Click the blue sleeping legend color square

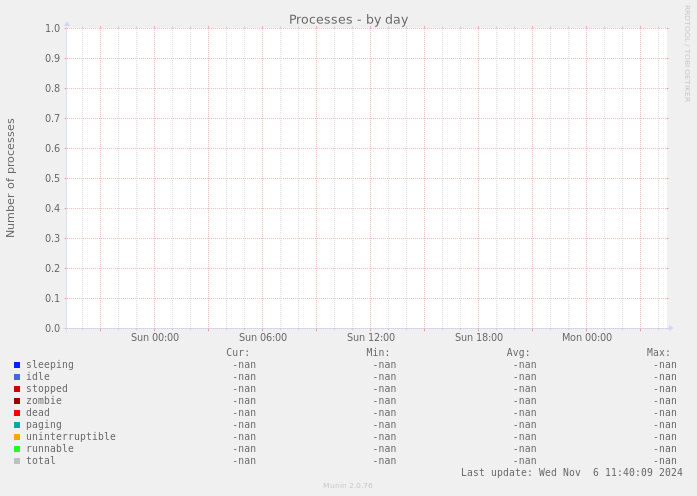[17, 365]
